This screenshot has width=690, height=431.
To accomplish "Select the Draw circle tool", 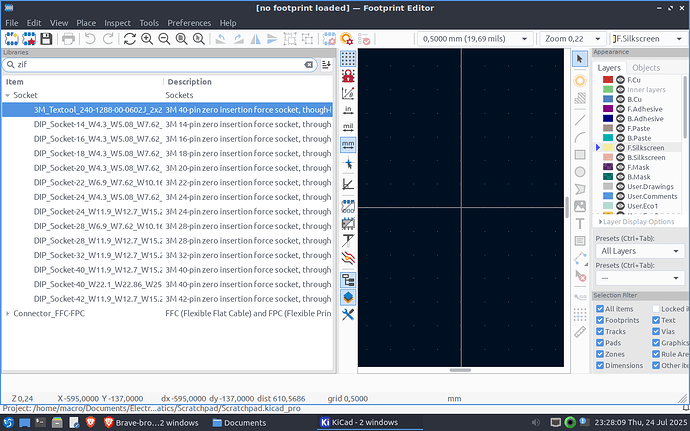I will [580, 172].
